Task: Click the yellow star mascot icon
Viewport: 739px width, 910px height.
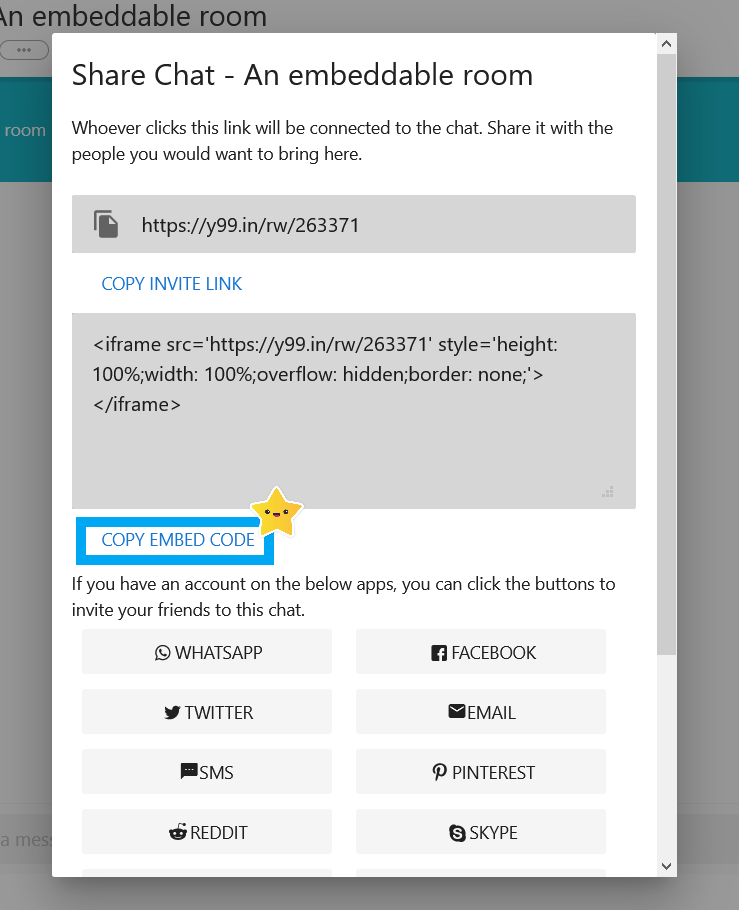Action: (x=276, y=512)
